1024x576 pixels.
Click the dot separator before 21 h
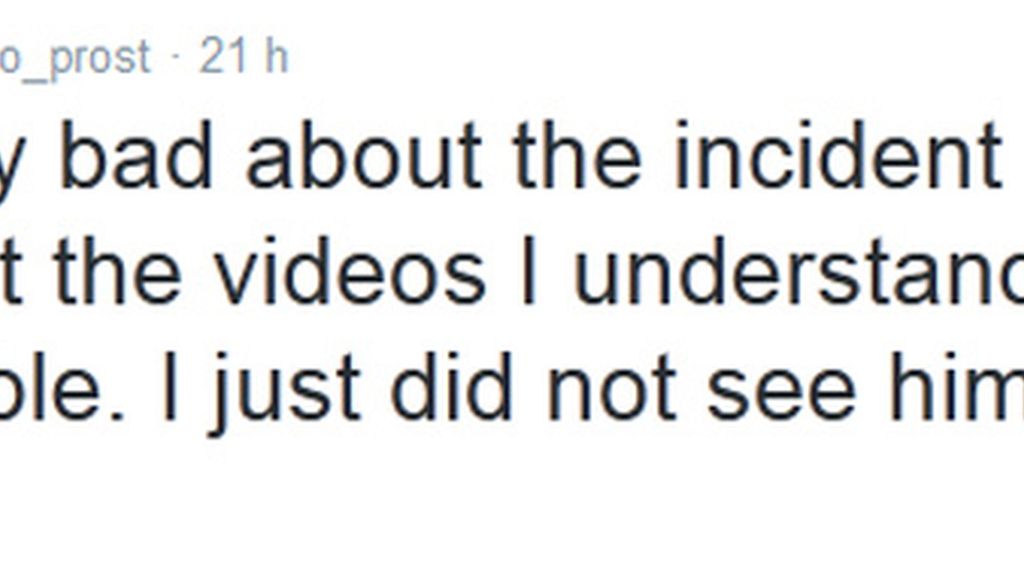[x=175, y=59]
